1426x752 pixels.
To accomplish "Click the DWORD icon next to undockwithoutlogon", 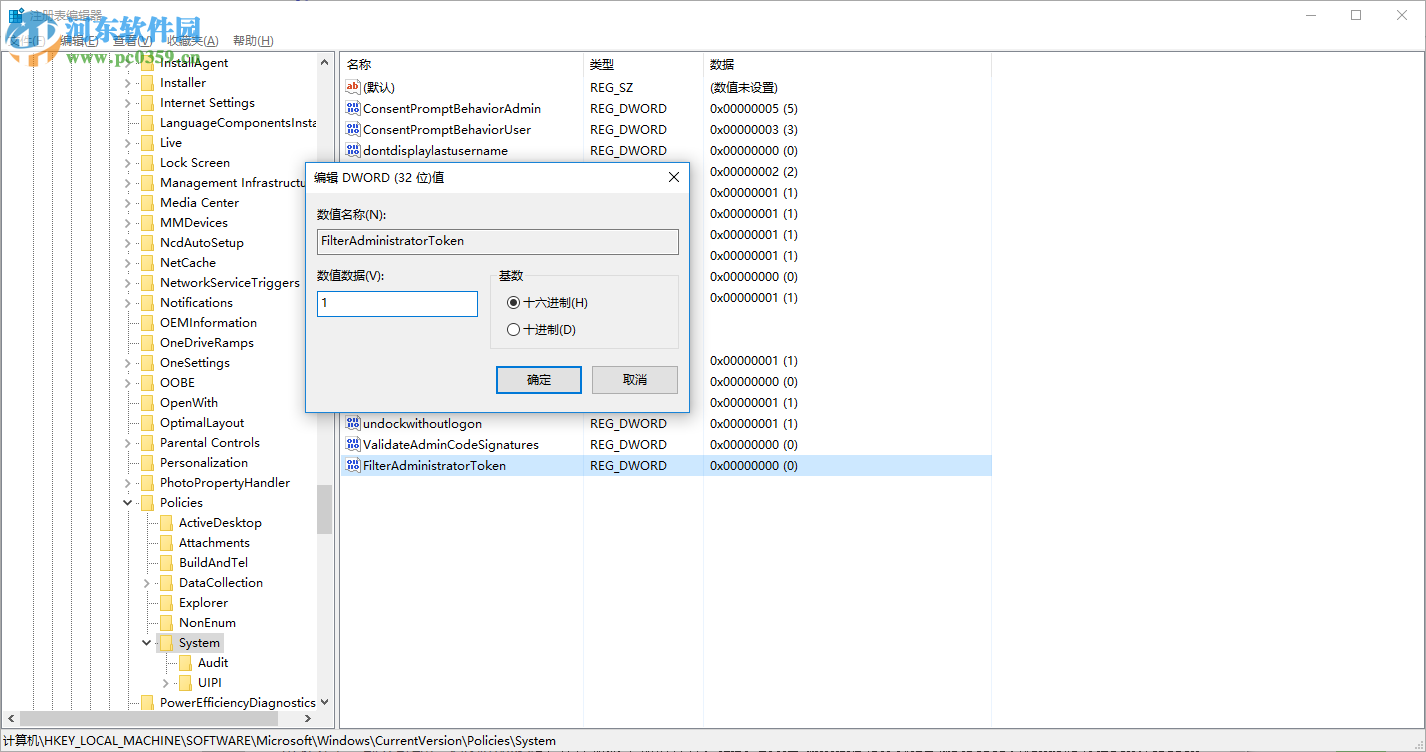I will (352, 423).
